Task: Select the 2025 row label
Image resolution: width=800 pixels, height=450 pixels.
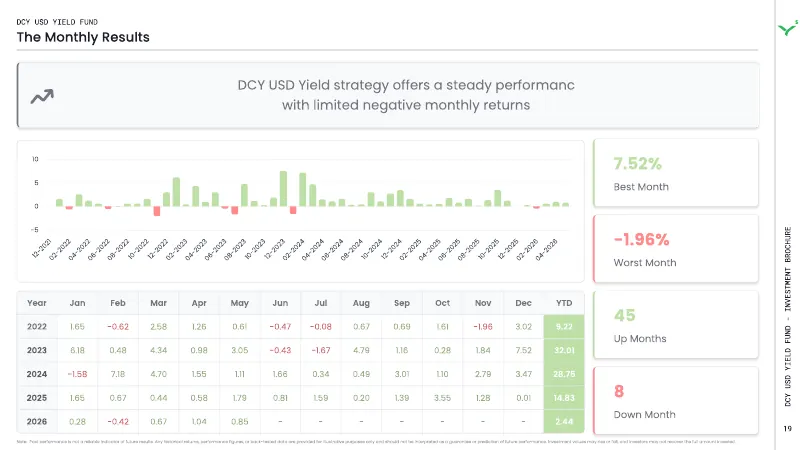Action: [37, 398]
